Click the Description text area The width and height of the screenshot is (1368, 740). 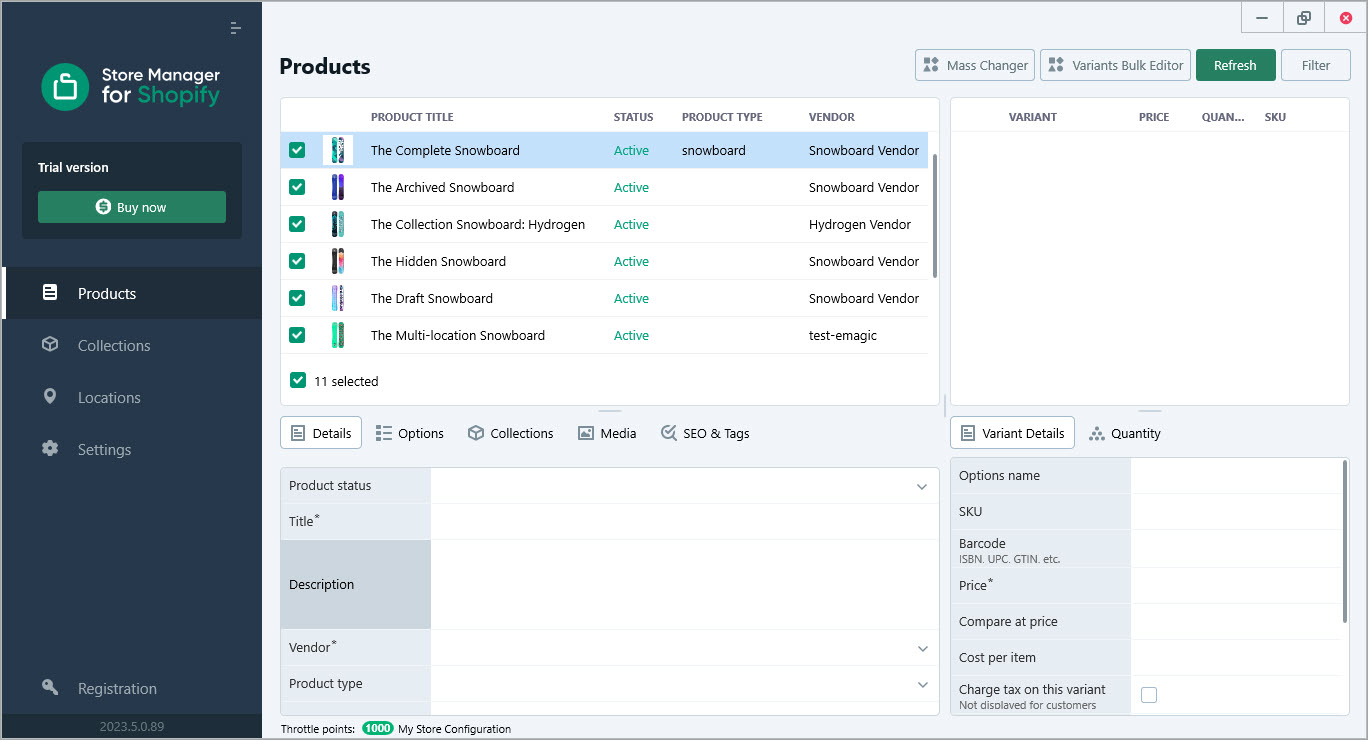[685, 585]
